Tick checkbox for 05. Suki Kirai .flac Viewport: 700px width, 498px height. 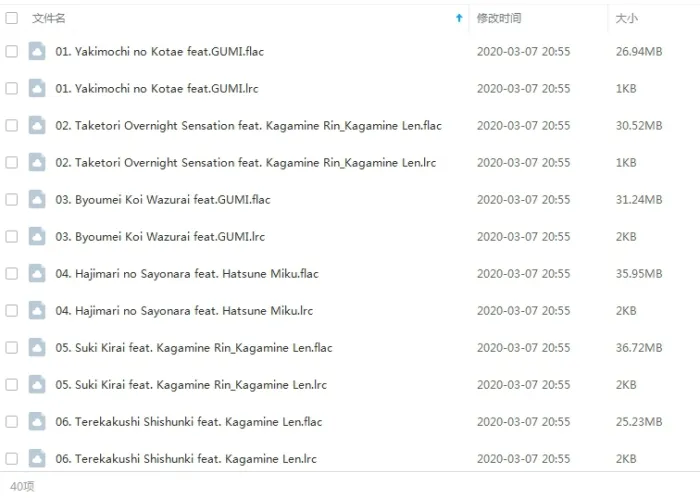(12, 348)
